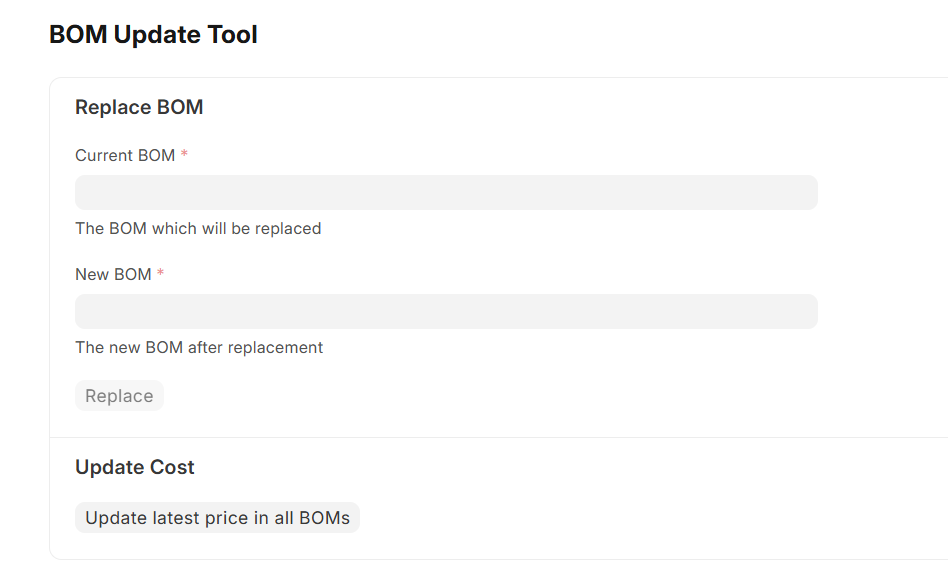Click the Current BOM field label

125,155
